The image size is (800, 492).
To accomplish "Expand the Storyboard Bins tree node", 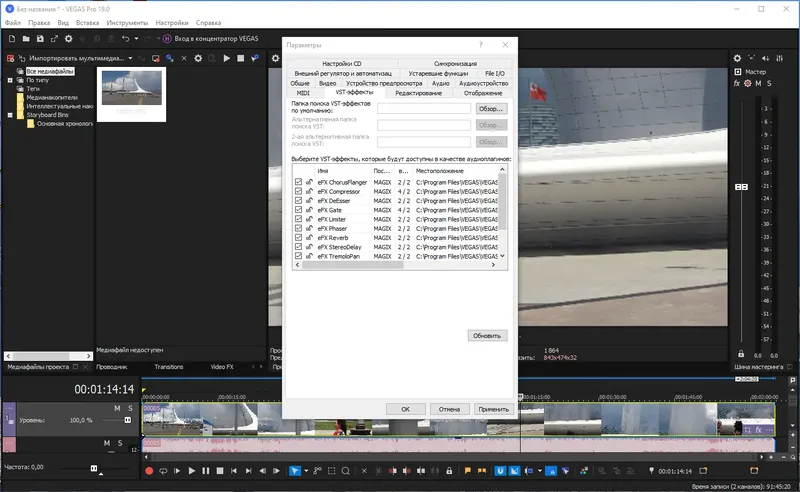I will tap(10, 115).
